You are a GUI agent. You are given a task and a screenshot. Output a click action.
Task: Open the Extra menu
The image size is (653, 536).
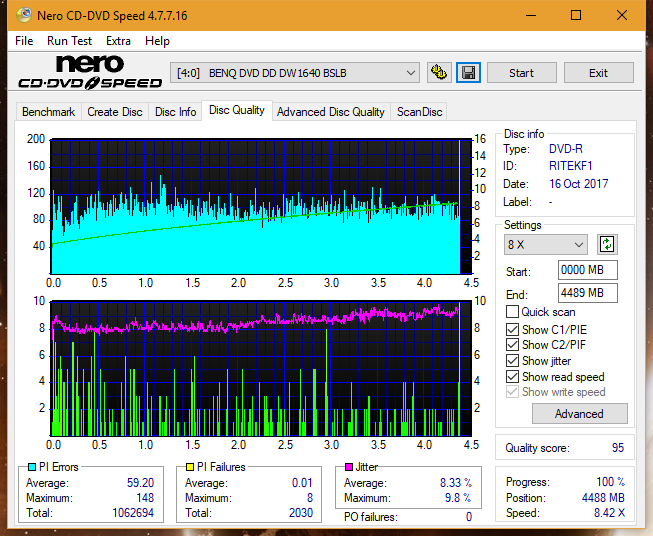click(118, 41)
